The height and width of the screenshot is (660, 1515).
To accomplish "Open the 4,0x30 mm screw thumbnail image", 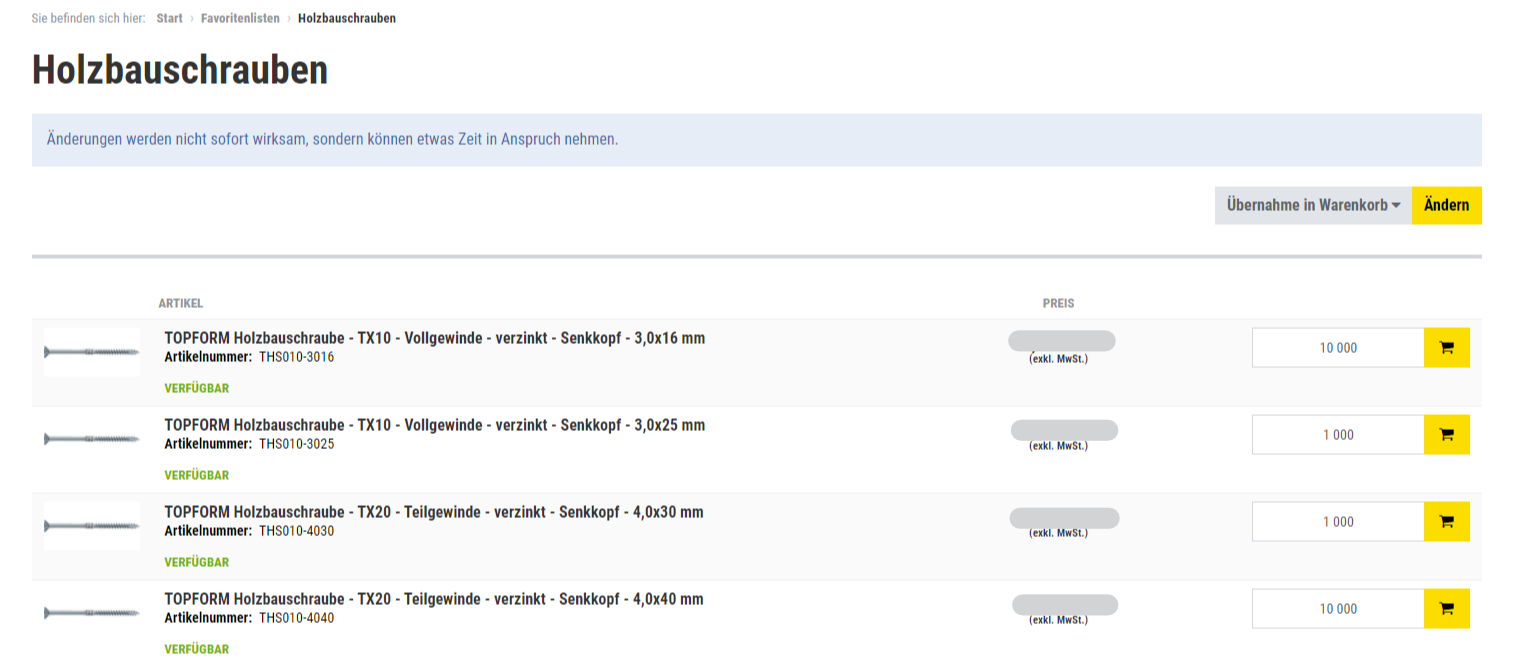I will coord(92,526).
